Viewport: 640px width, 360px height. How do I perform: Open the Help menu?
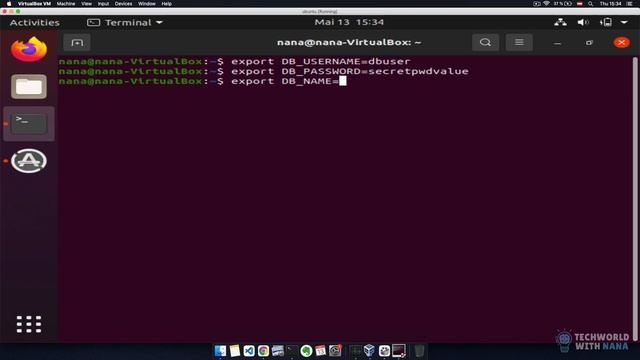(x=167, y=4)
